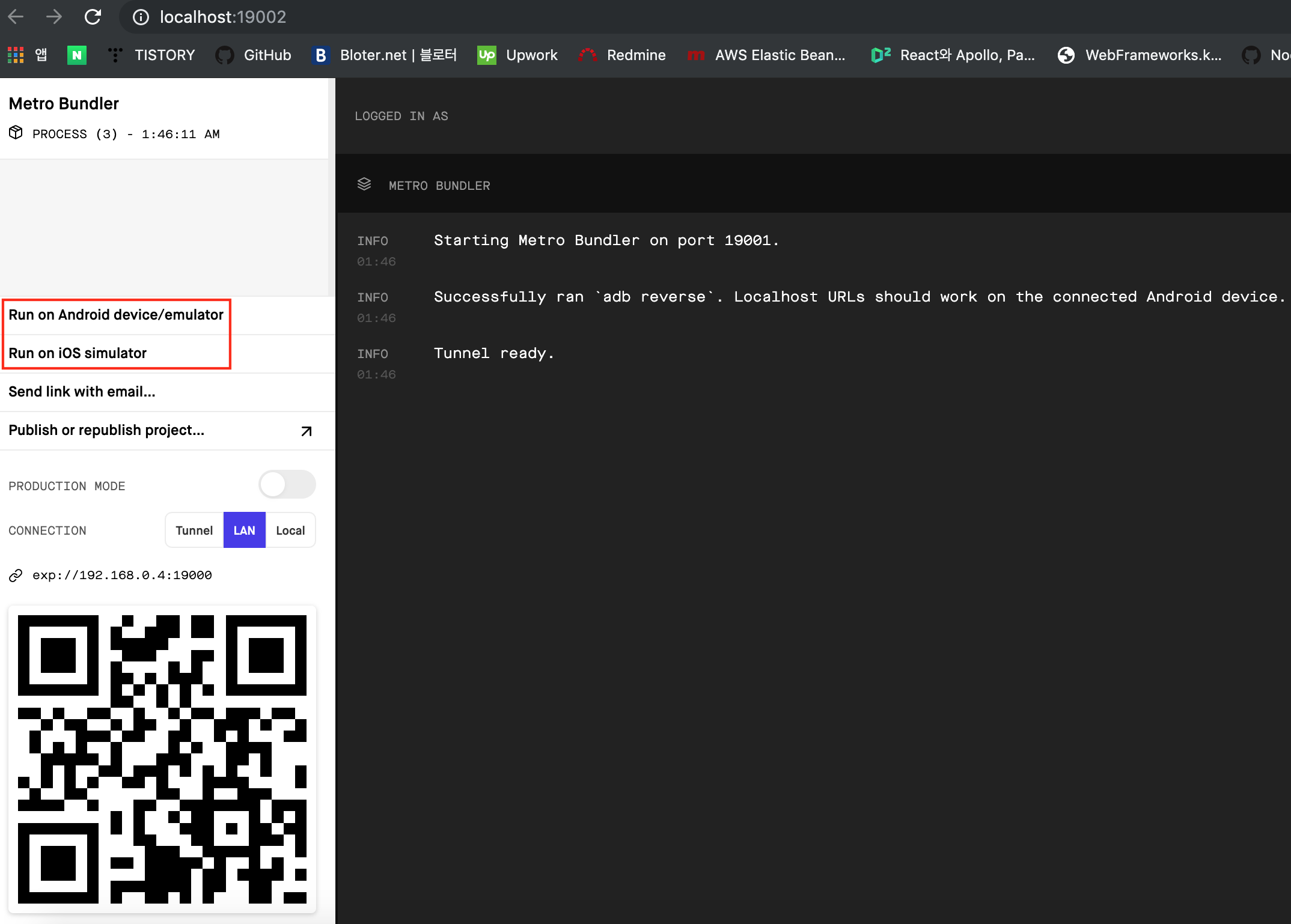Click the browser reload icon
This screenshot has width=1291, height=924.
[93, 17]
